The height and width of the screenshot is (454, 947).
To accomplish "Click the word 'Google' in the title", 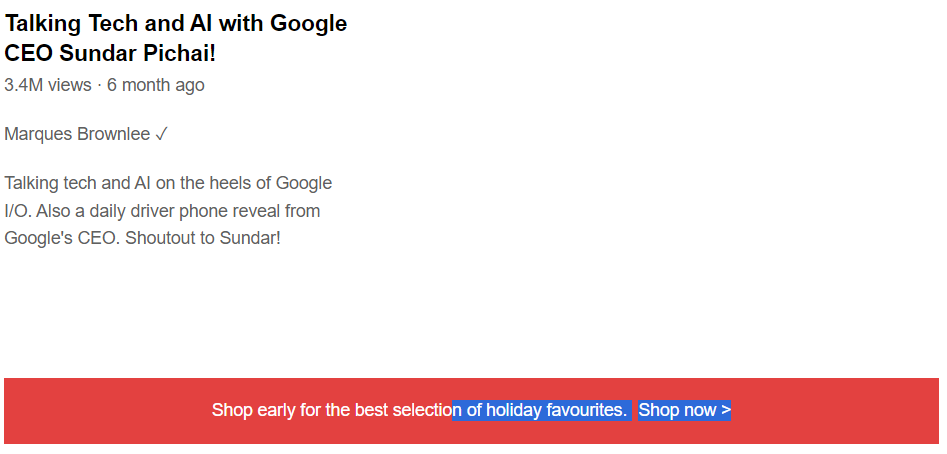I will click(x=309, y=24).
